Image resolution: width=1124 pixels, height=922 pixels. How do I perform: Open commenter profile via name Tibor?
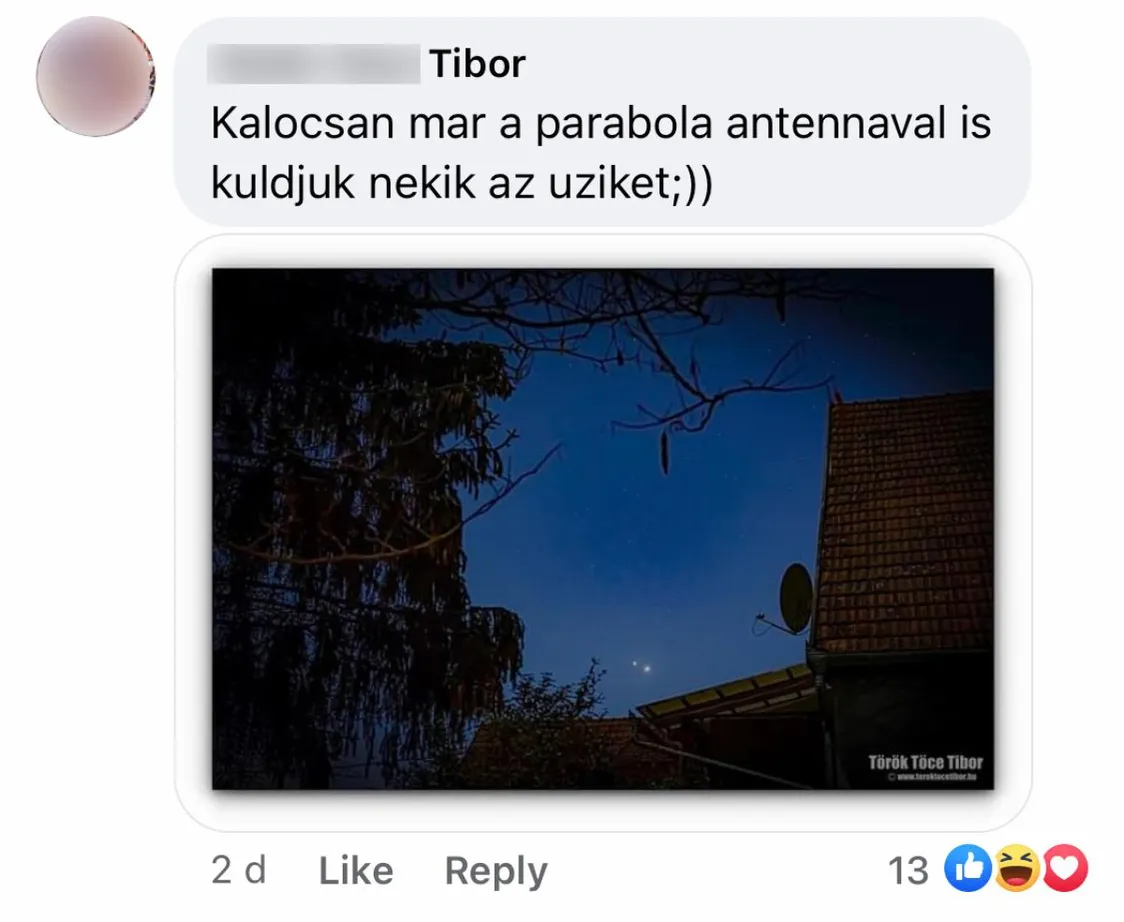[477, 64]
